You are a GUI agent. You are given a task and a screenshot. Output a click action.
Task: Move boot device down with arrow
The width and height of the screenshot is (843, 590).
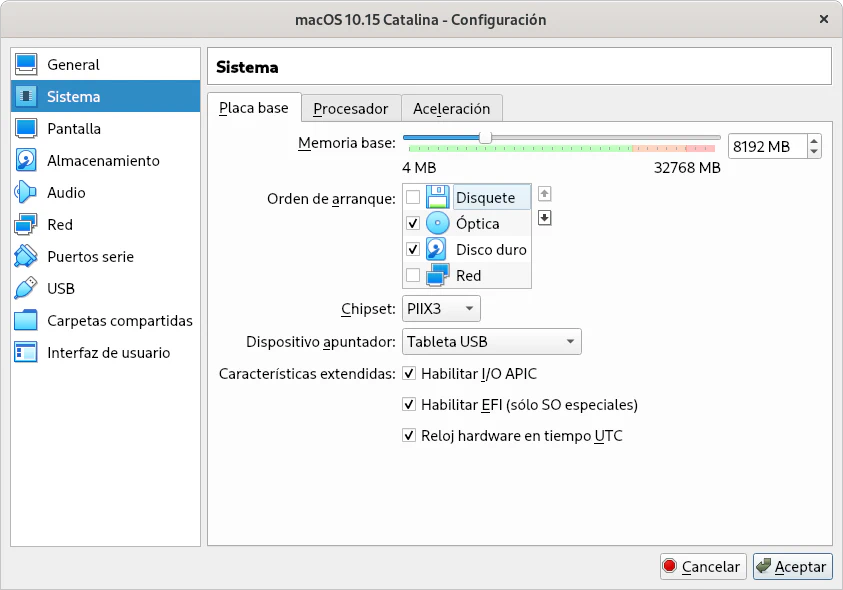545,218
